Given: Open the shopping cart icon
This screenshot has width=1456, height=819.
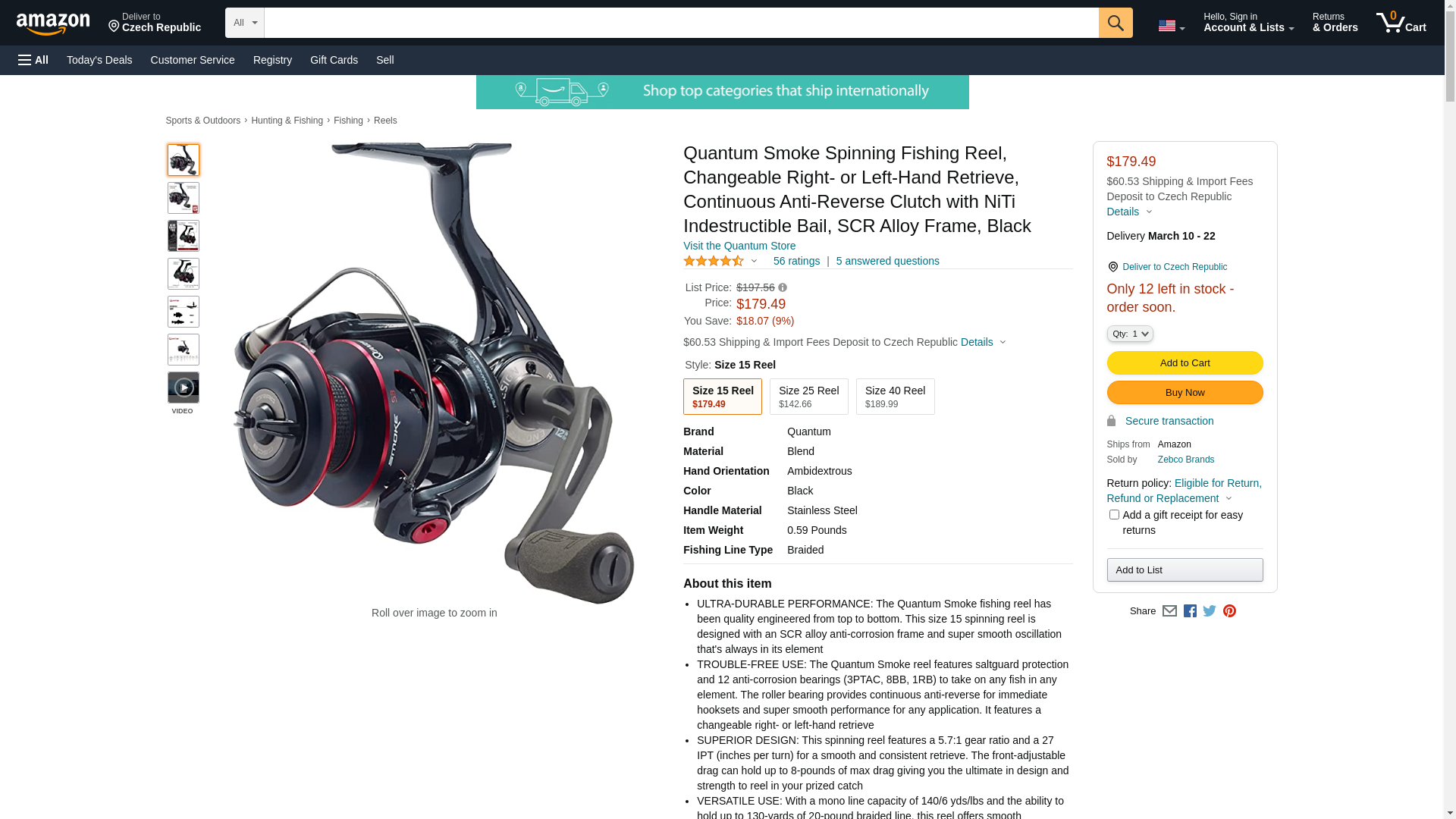Looking at the screenshot, I should pos(1401,23).
